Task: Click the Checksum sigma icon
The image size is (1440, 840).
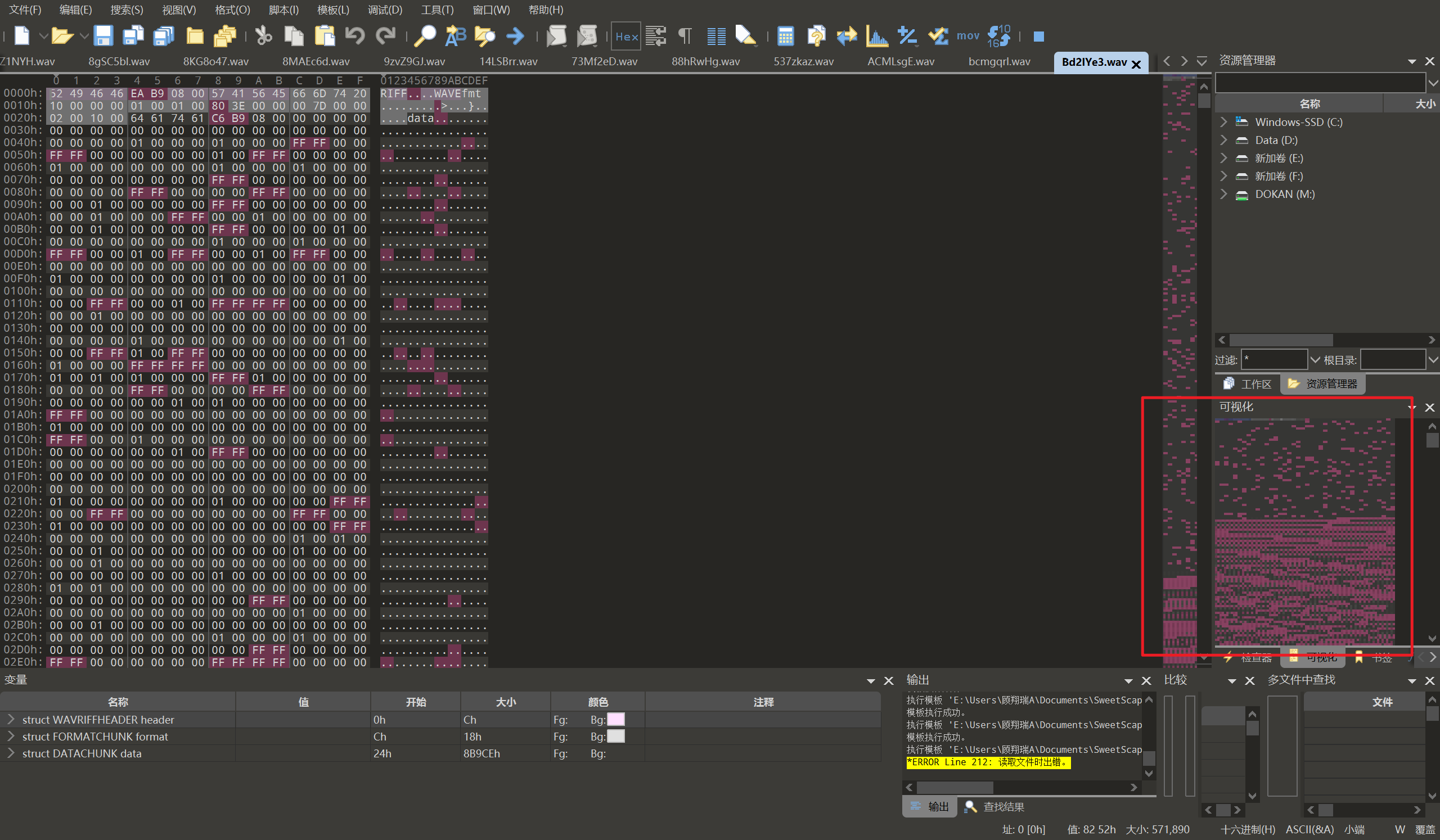Action: pyautogui.click(x=938, y=36)
